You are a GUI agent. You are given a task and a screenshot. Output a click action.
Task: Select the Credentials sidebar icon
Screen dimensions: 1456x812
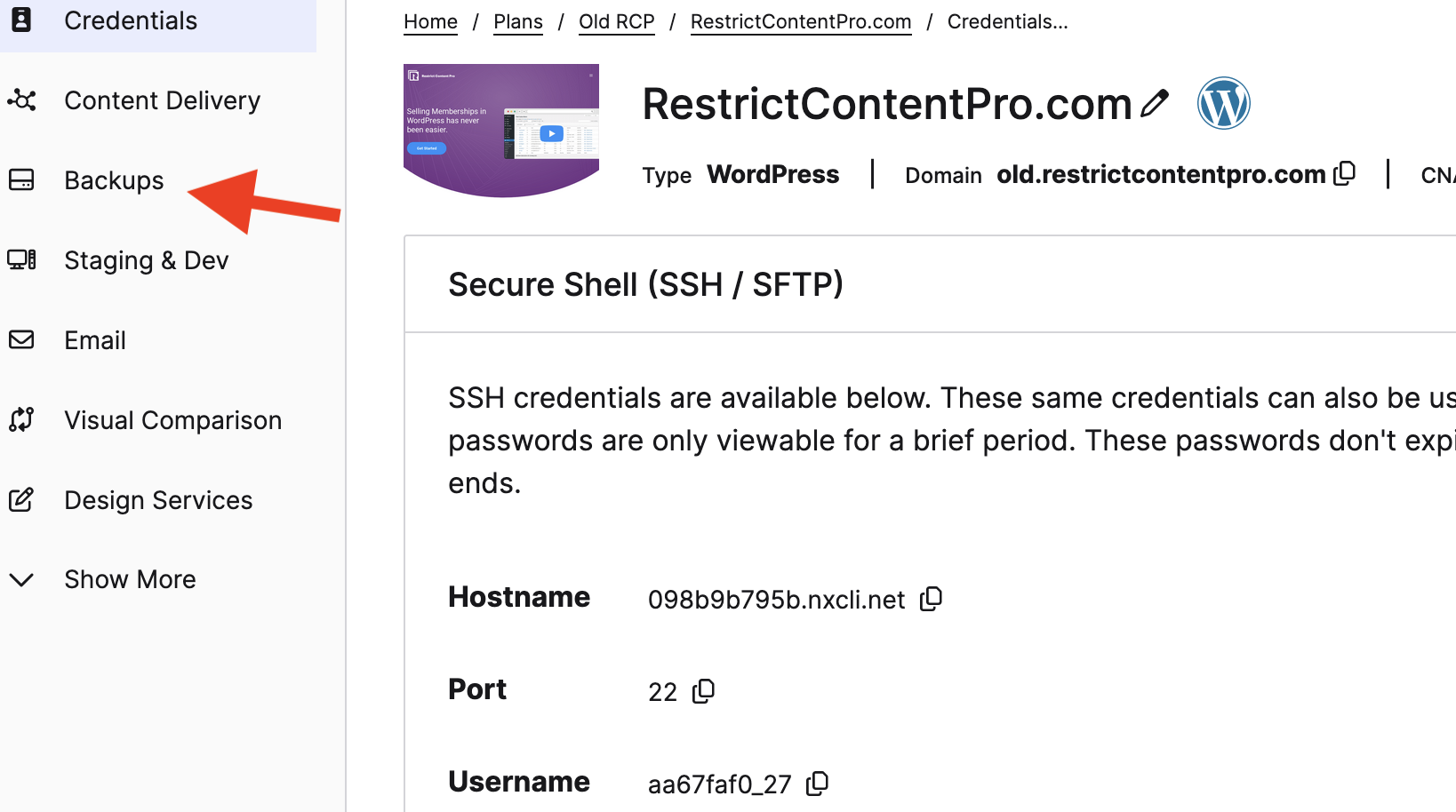[21, 20]
